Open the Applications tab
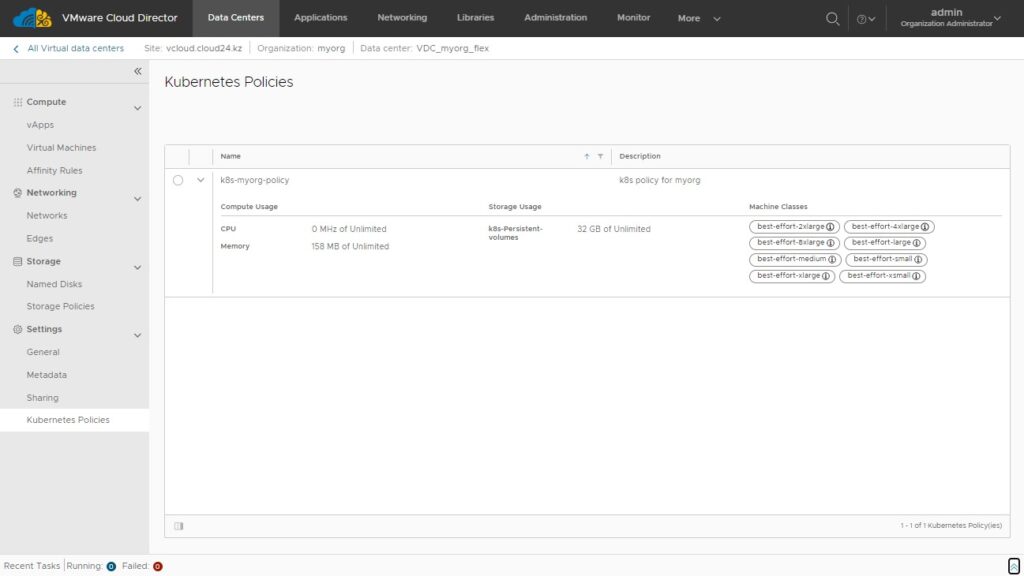Viewport: 1024px width, 576px height. 321,18
